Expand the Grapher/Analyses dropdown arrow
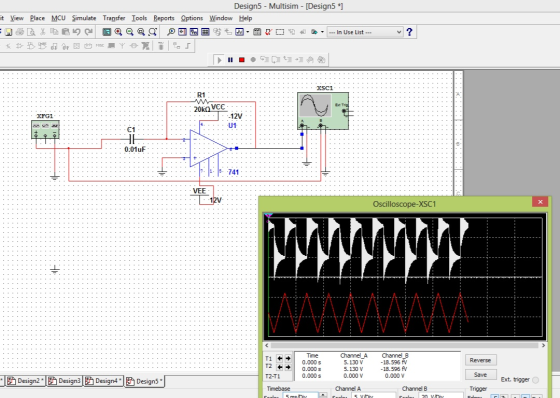Viewport: 560px width, 398px height. point(248,32)
